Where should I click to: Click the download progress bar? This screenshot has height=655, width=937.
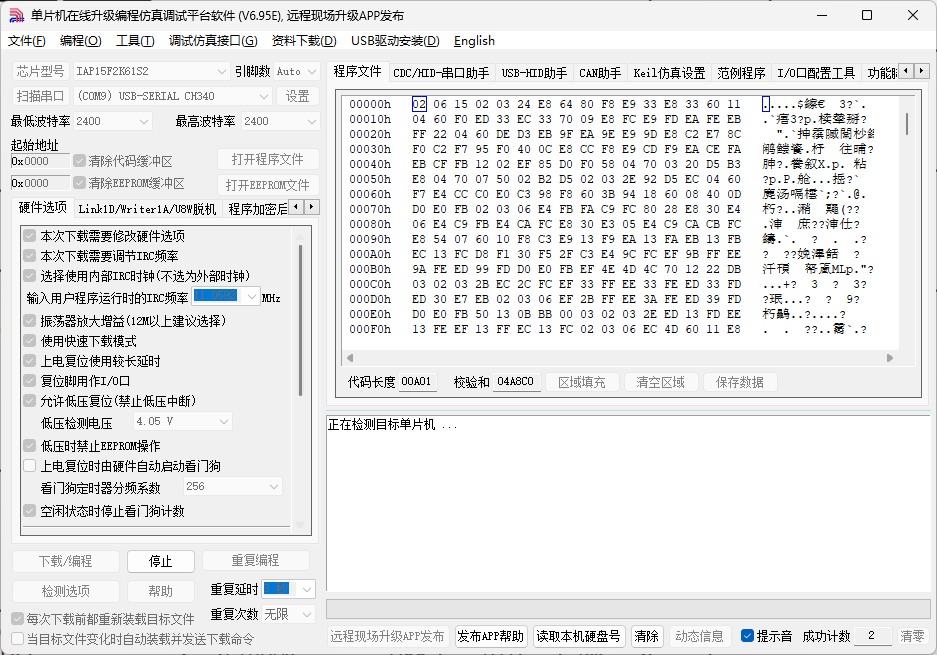pyautogui.click(x=628, y=609)
